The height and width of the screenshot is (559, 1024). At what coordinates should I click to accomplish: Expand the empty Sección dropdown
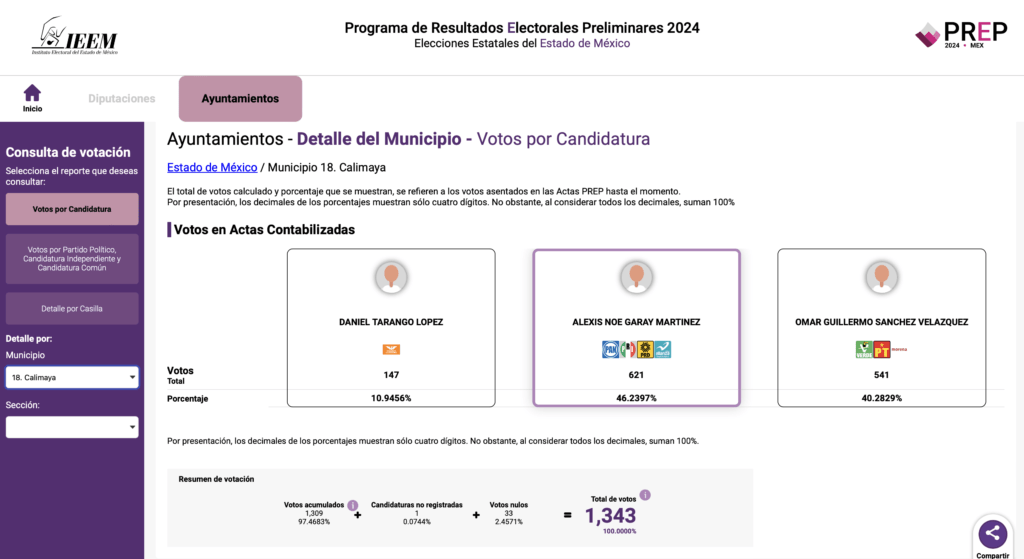[72, 427]
